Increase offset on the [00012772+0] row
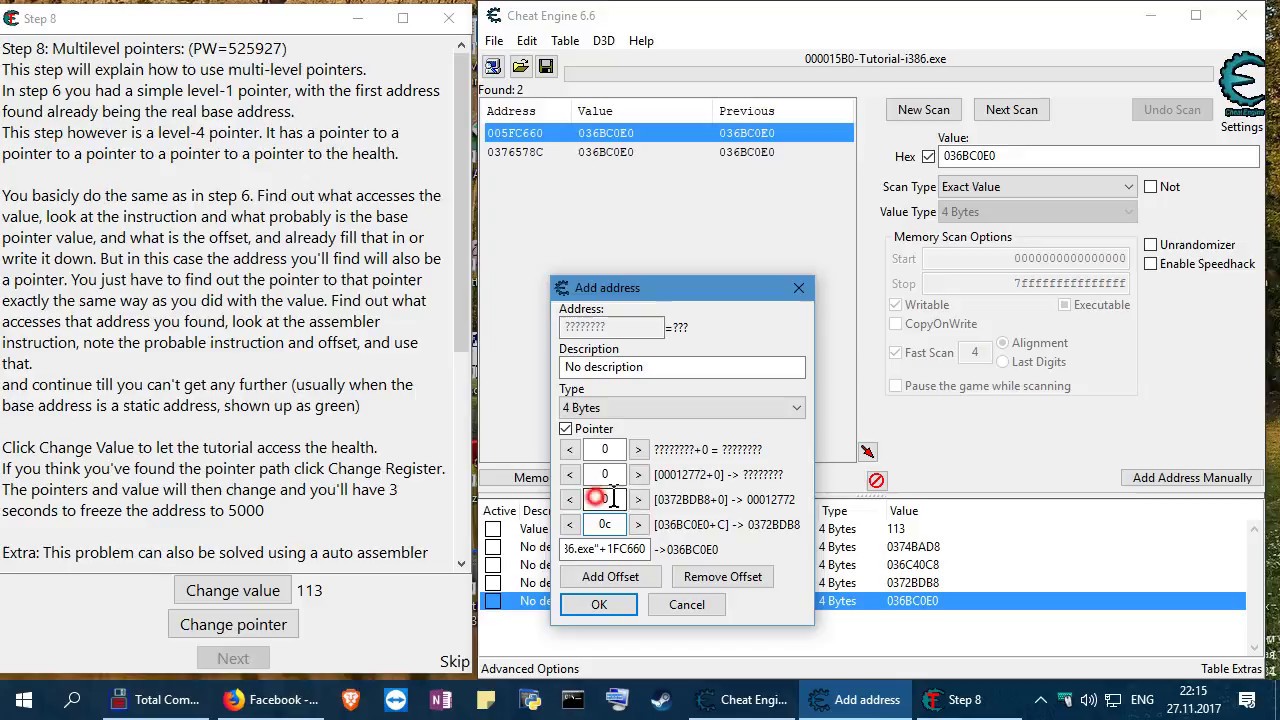This screenshot has height=720, width=1280. pos(638,475)
